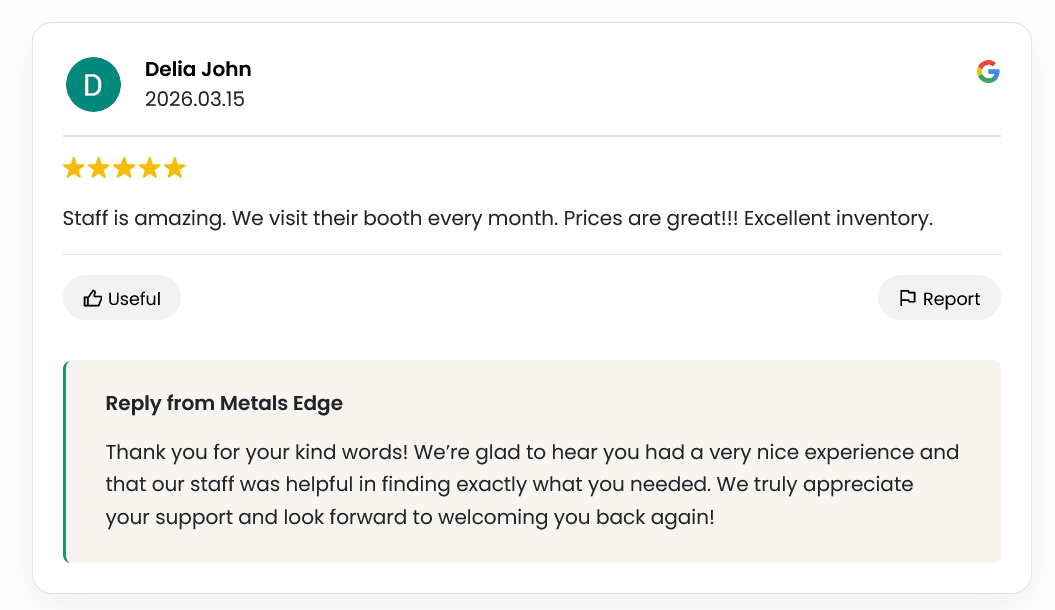
Task: Click the flag icon on Report
Action: [910, 297]
